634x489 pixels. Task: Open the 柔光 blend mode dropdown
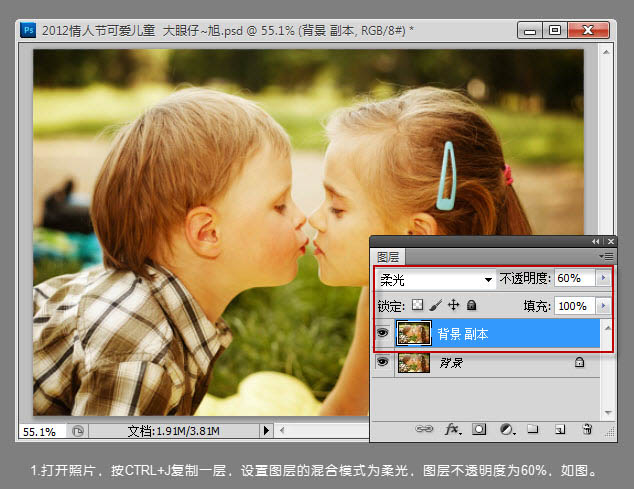[436, 278]
